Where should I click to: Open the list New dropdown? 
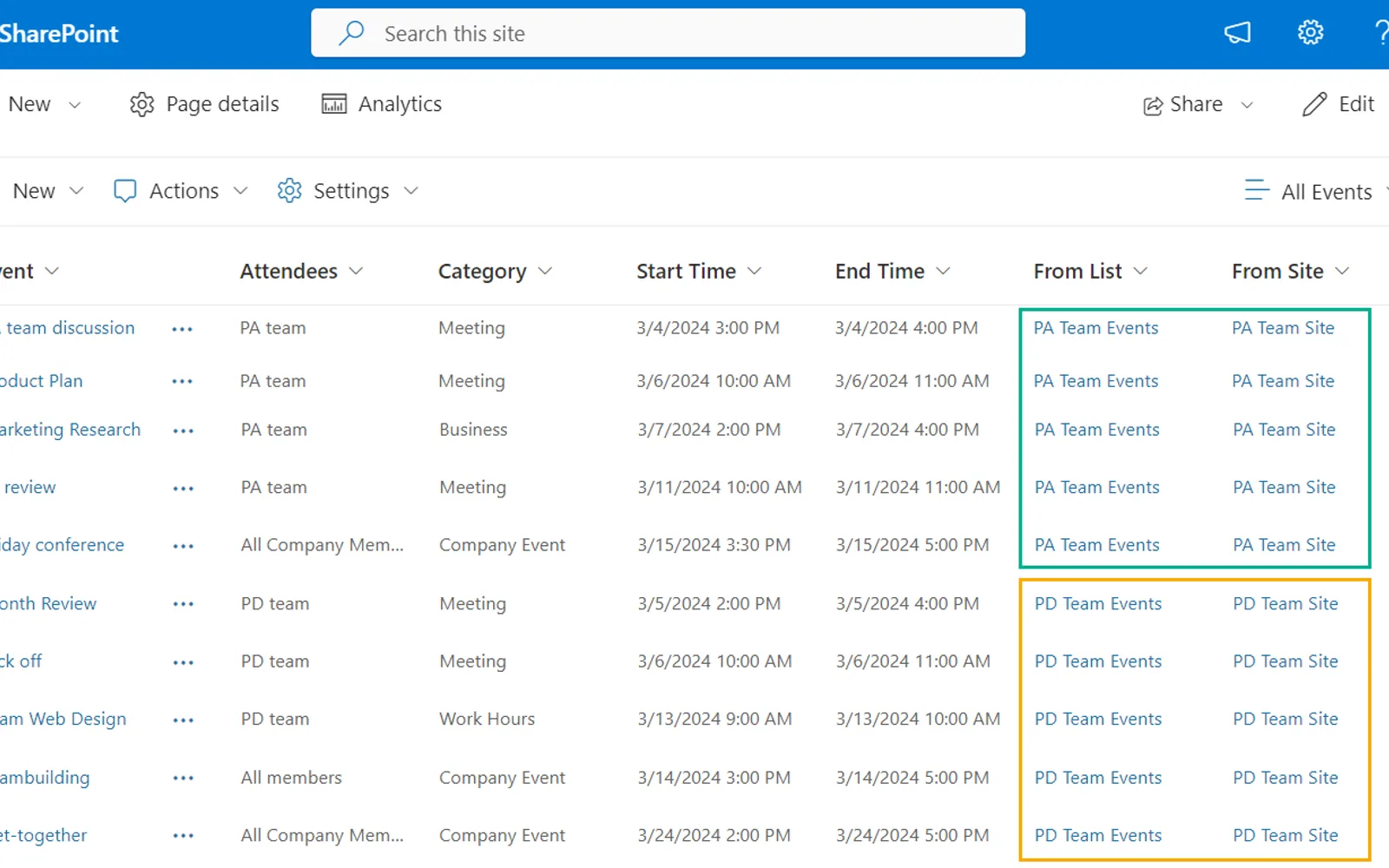tap(48, 191)
